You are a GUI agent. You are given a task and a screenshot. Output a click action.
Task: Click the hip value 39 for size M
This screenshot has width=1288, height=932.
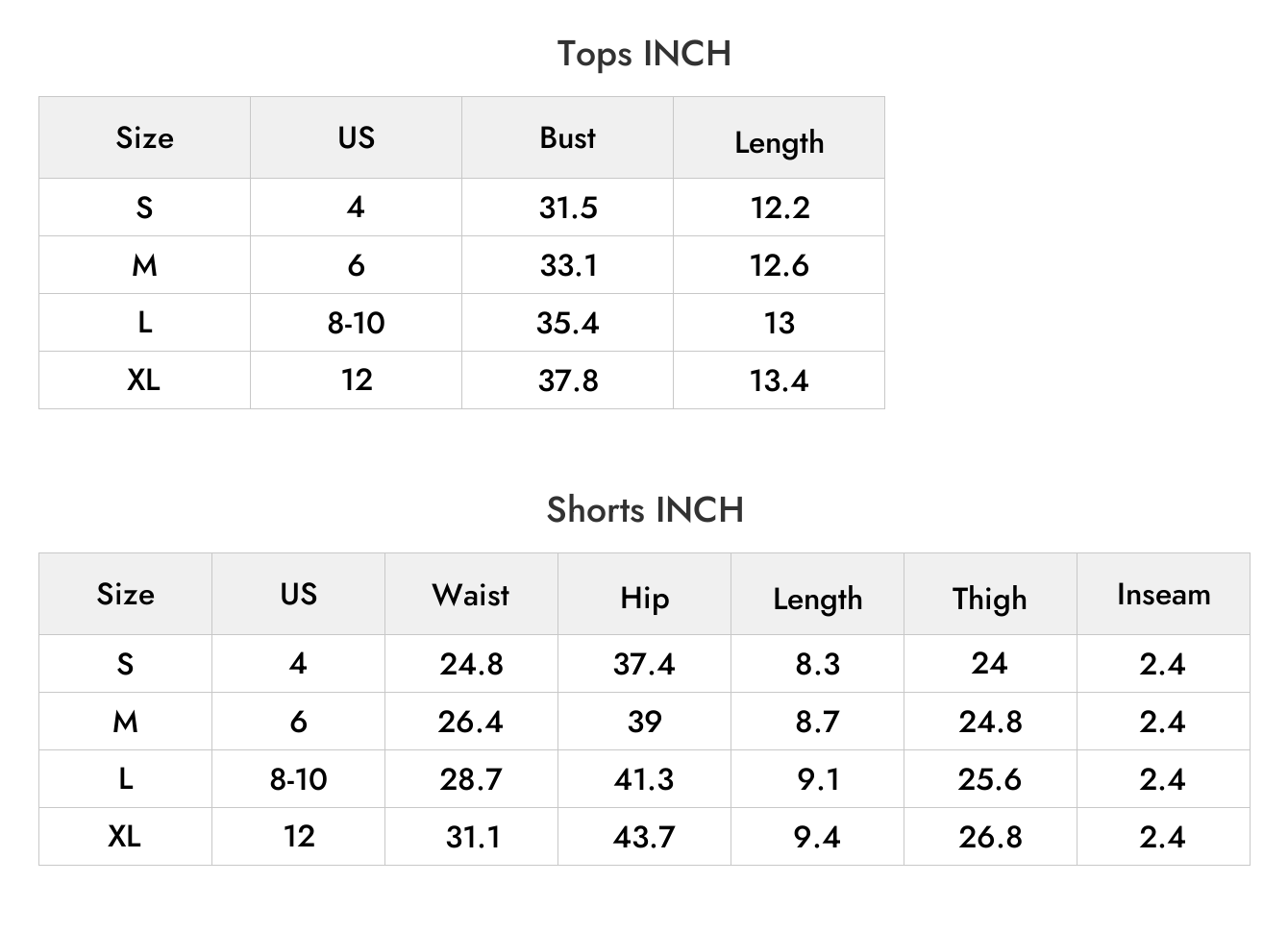[x=644, y=722]
